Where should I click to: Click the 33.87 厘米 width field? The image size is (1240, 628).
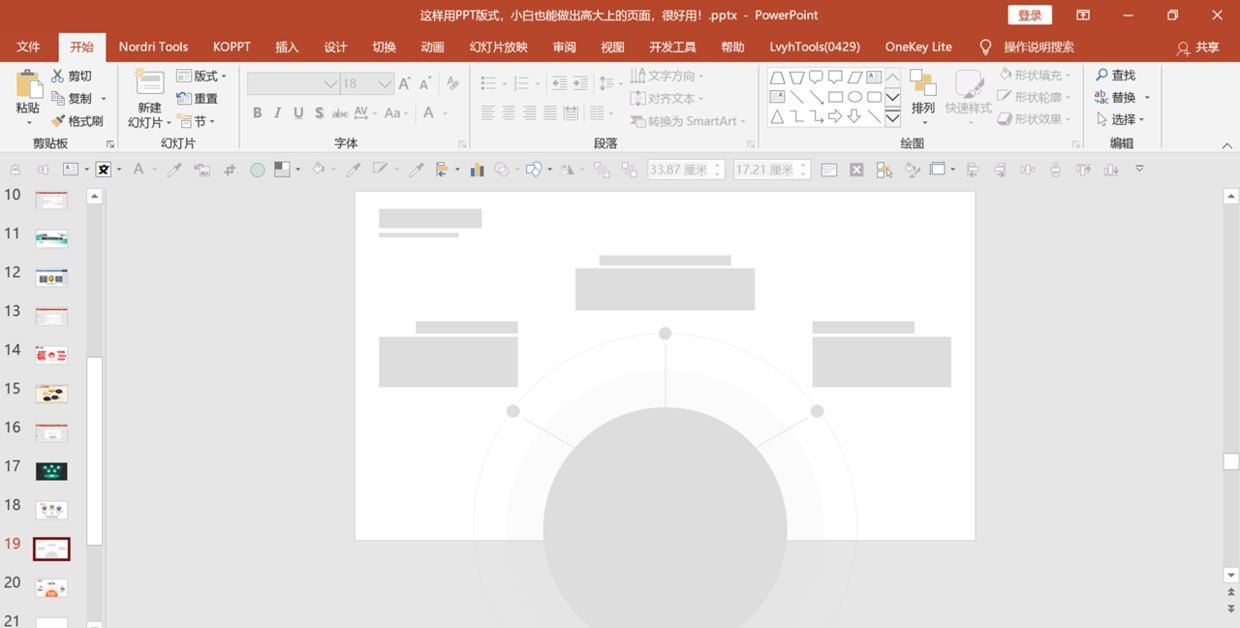tap(685, 170)
